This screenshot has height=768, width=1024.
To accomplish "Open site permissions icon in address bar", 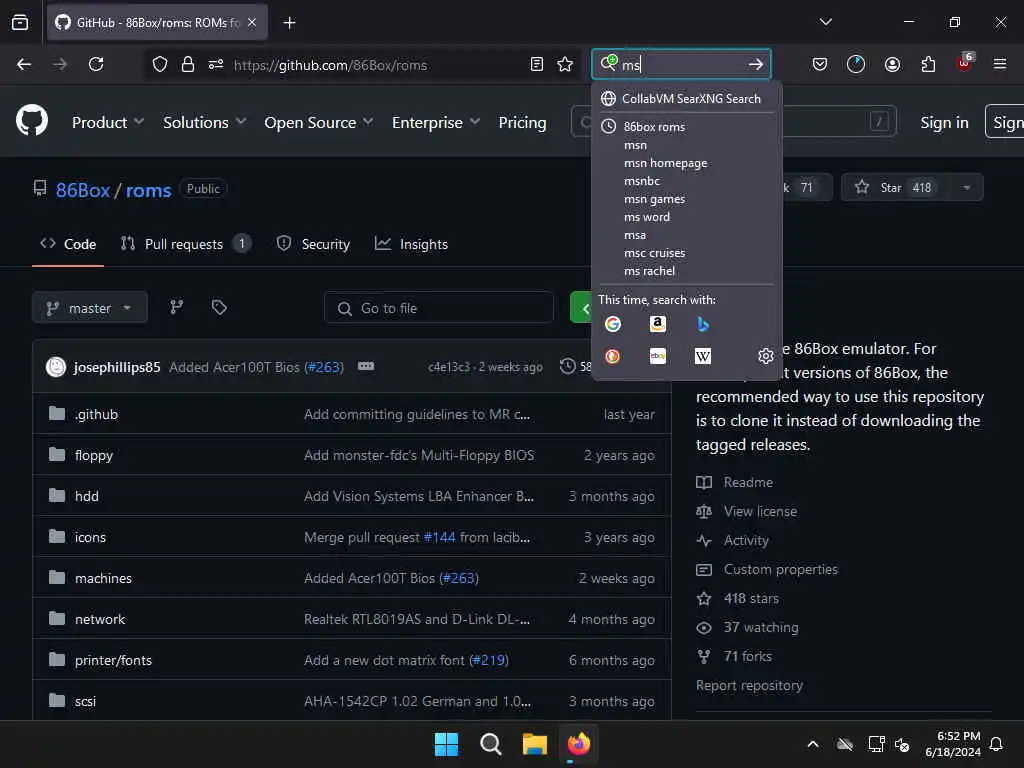I will (x=216, y=64).
